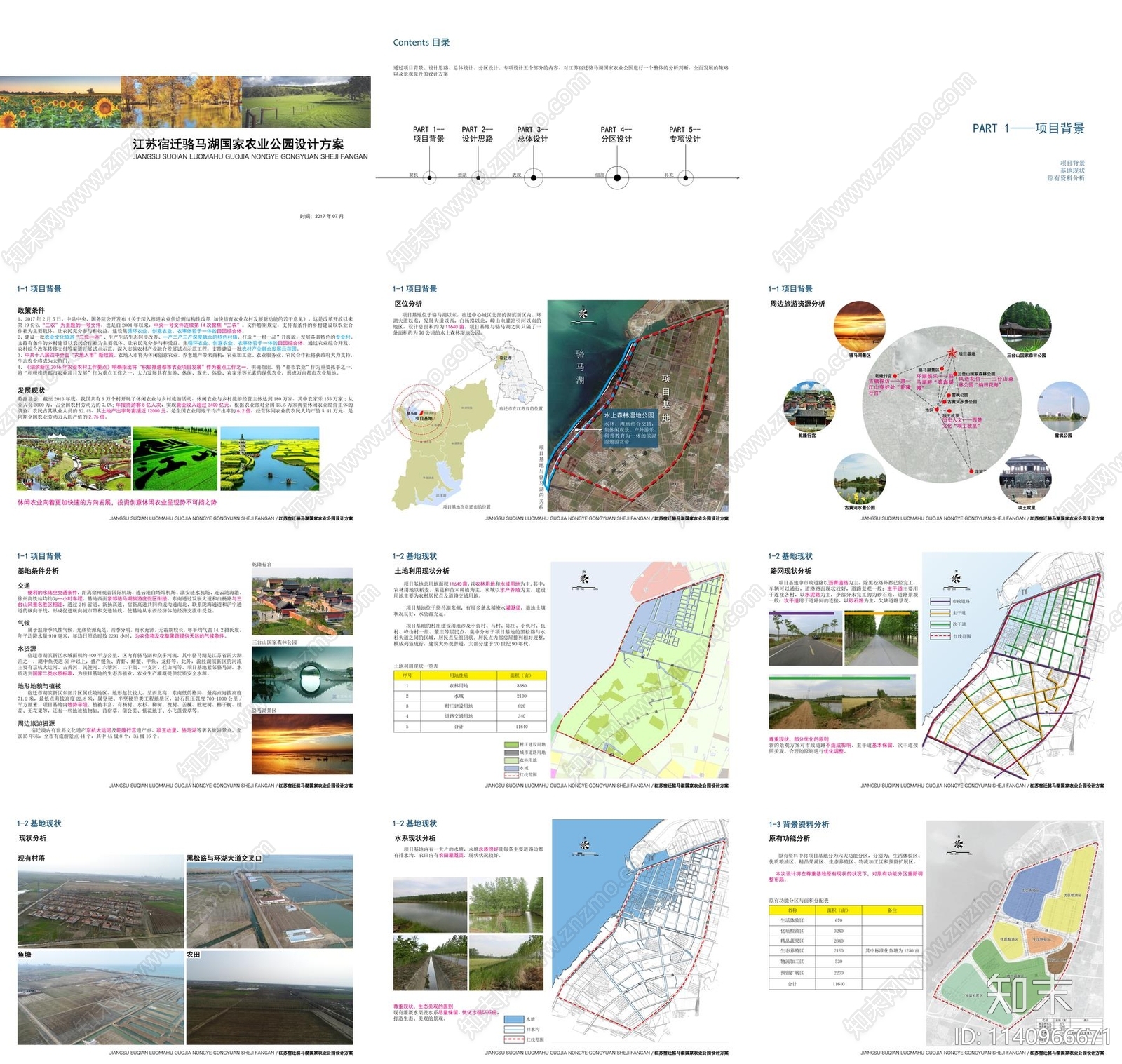Click the main title 江苏宿迁骆马湖国家农业公园设计方案
This screenshot has width=1122, height=1064.
pos(238,144)
